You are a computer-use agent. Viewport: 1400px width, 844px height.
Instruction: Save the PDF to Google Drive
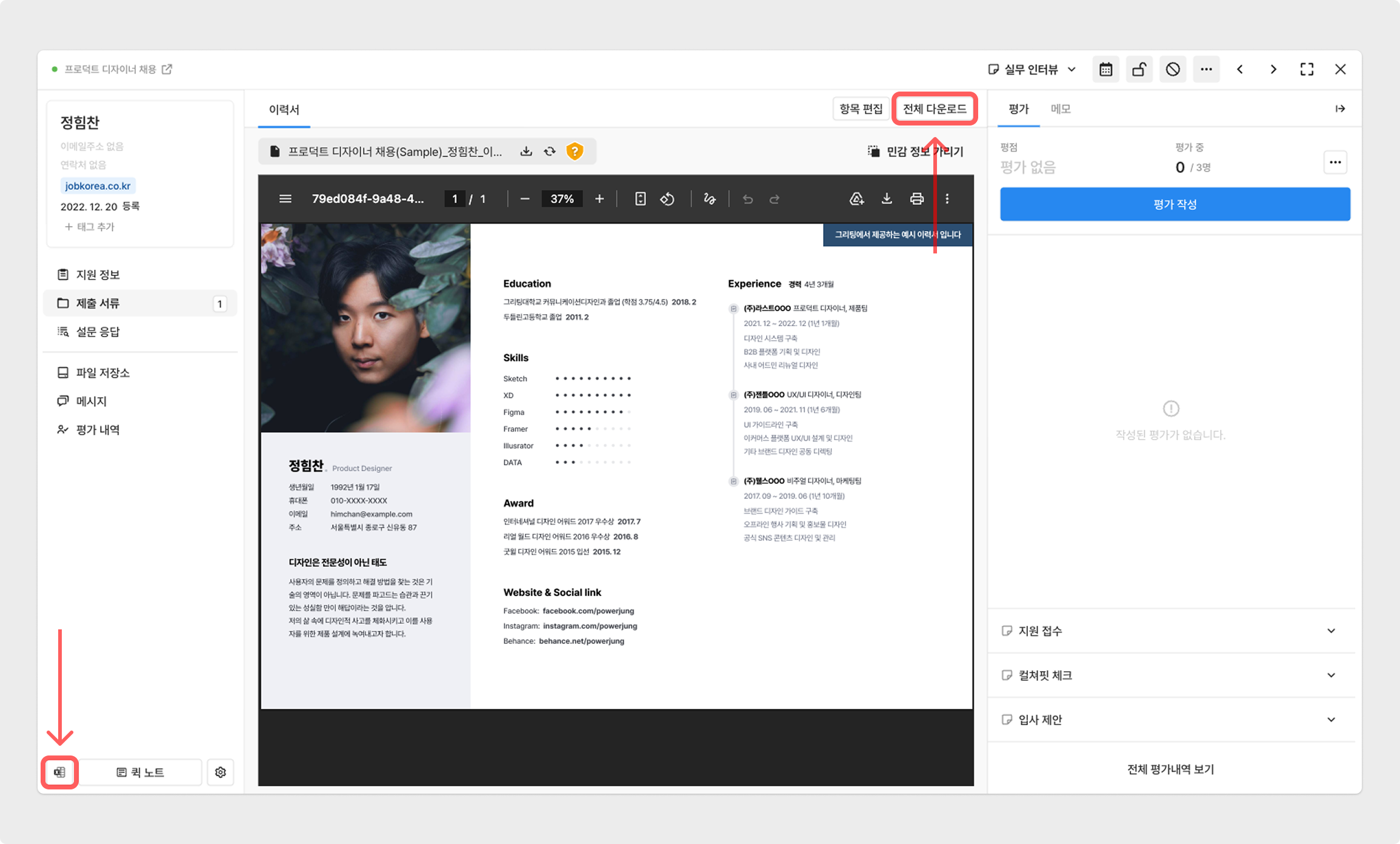point(856,199)
